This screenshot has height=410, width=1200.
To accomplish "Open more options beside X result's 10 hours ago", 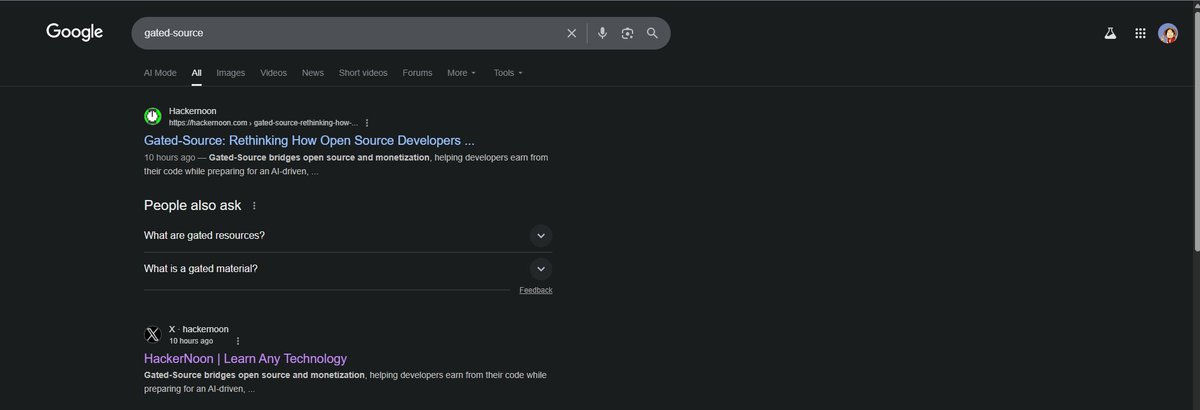I will [237, 341].
